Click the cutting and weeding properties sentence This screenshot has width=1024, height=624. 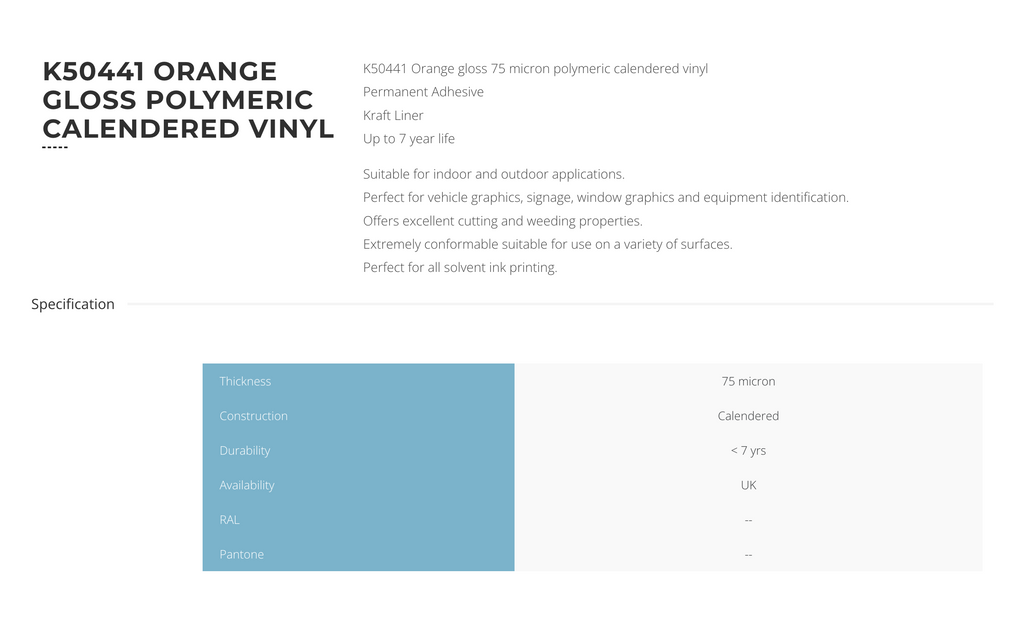coord(502,221)
